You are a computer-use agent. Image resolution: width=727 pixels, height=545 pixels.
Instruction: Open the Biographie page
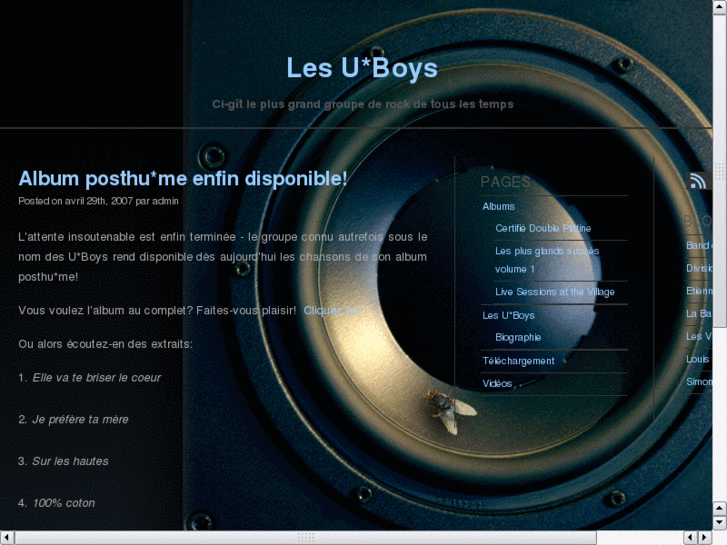(x=518, y=337)
